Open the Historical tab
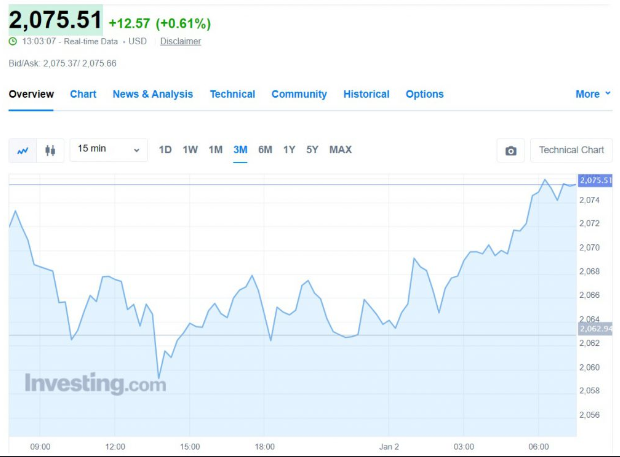The width and height of the screenshot is (620, 457). [x=366, y=94]
